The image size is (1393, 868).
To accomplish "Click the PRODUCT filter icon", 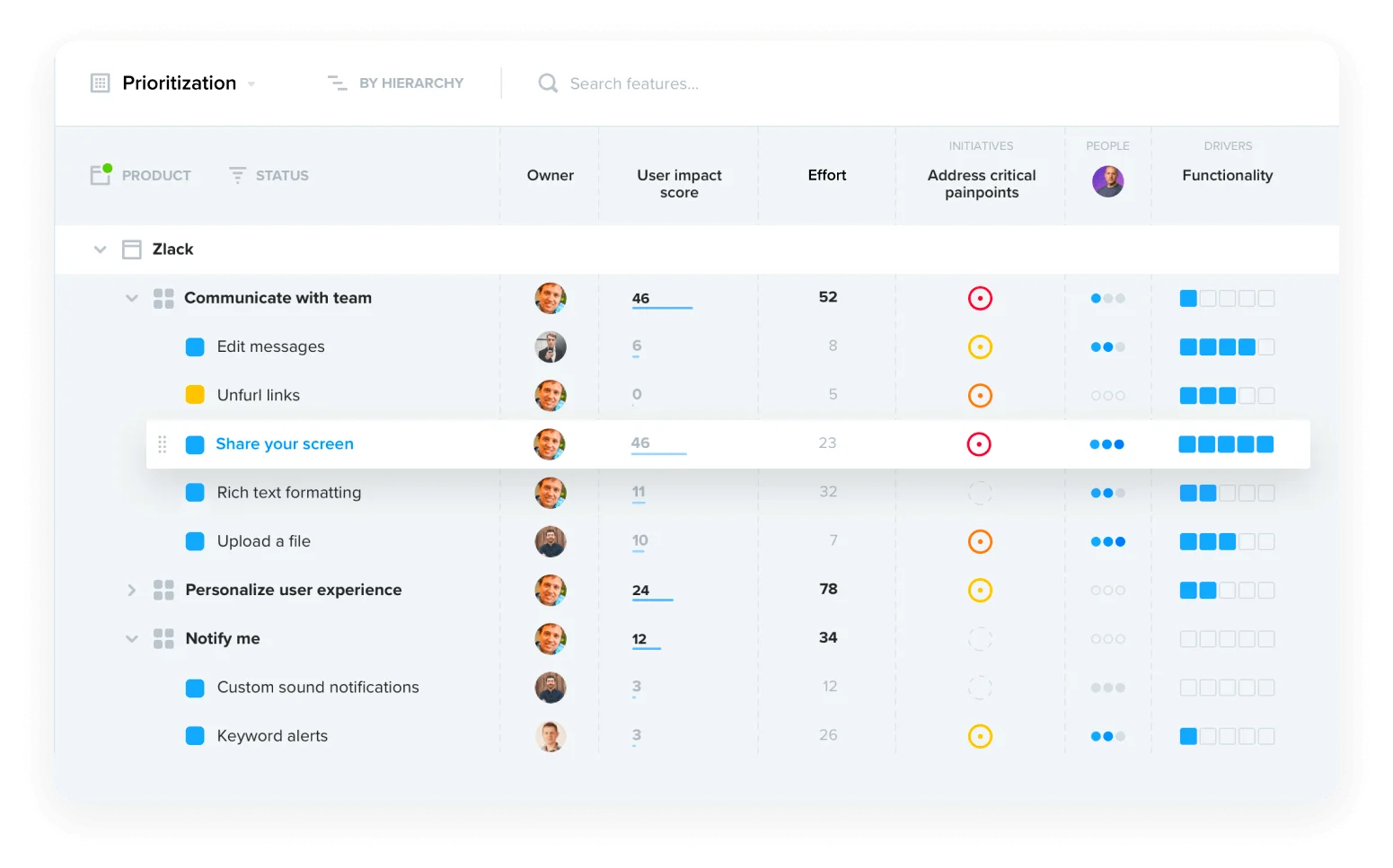I will point(101,174).
